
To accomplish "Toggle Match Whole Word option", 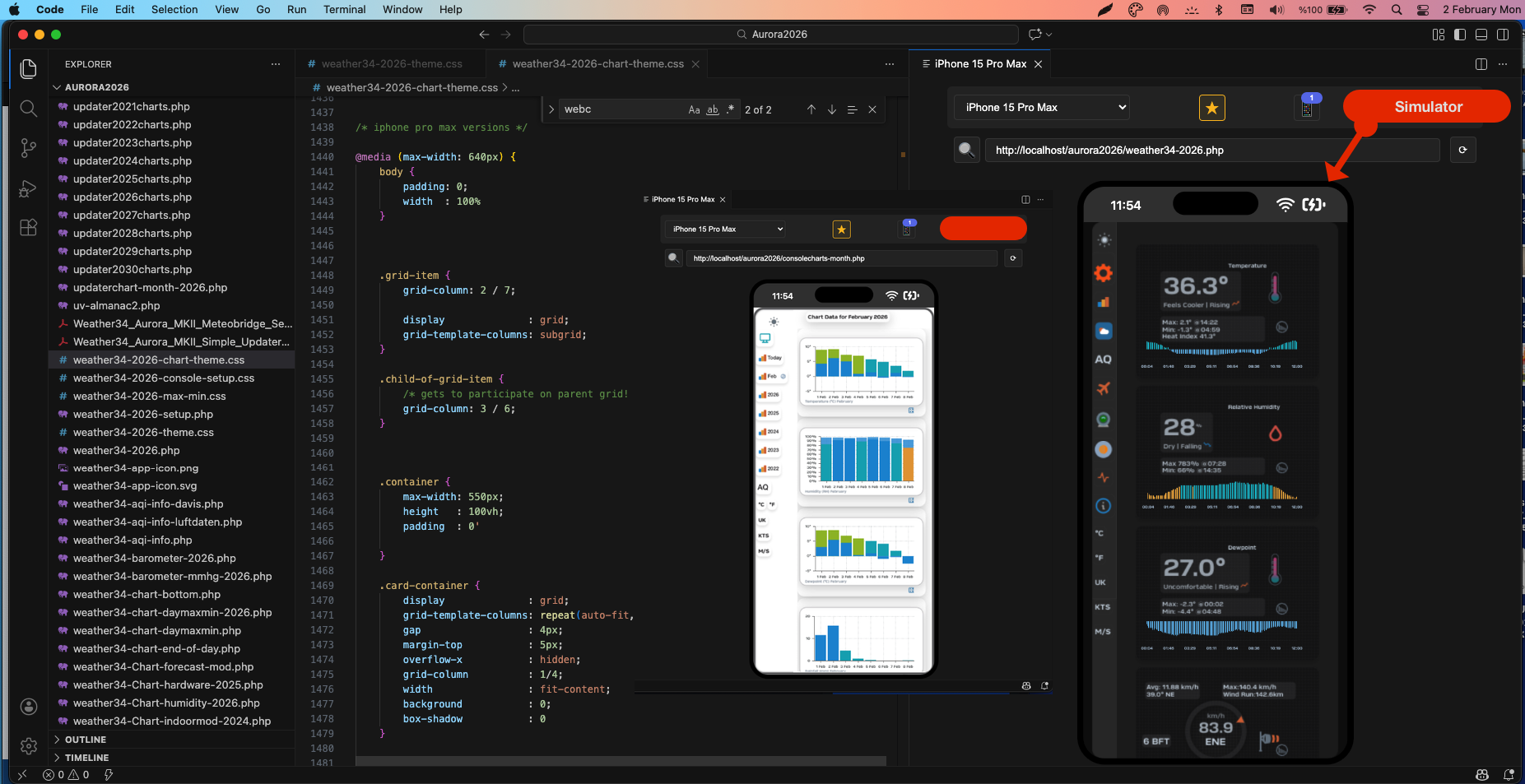I will click(713, 109).
